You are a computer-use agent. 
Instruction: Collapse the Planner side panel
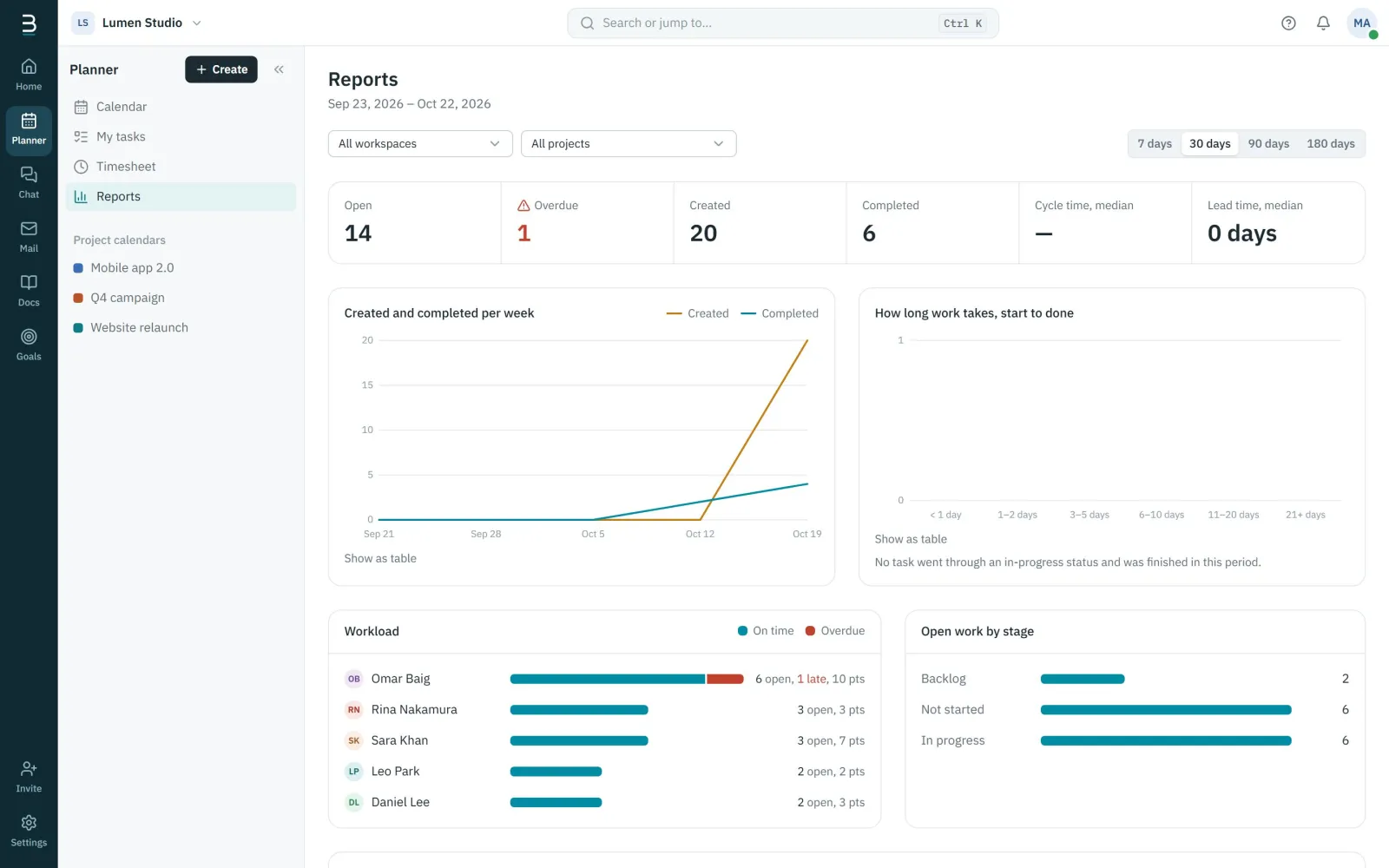click(279, 69)
